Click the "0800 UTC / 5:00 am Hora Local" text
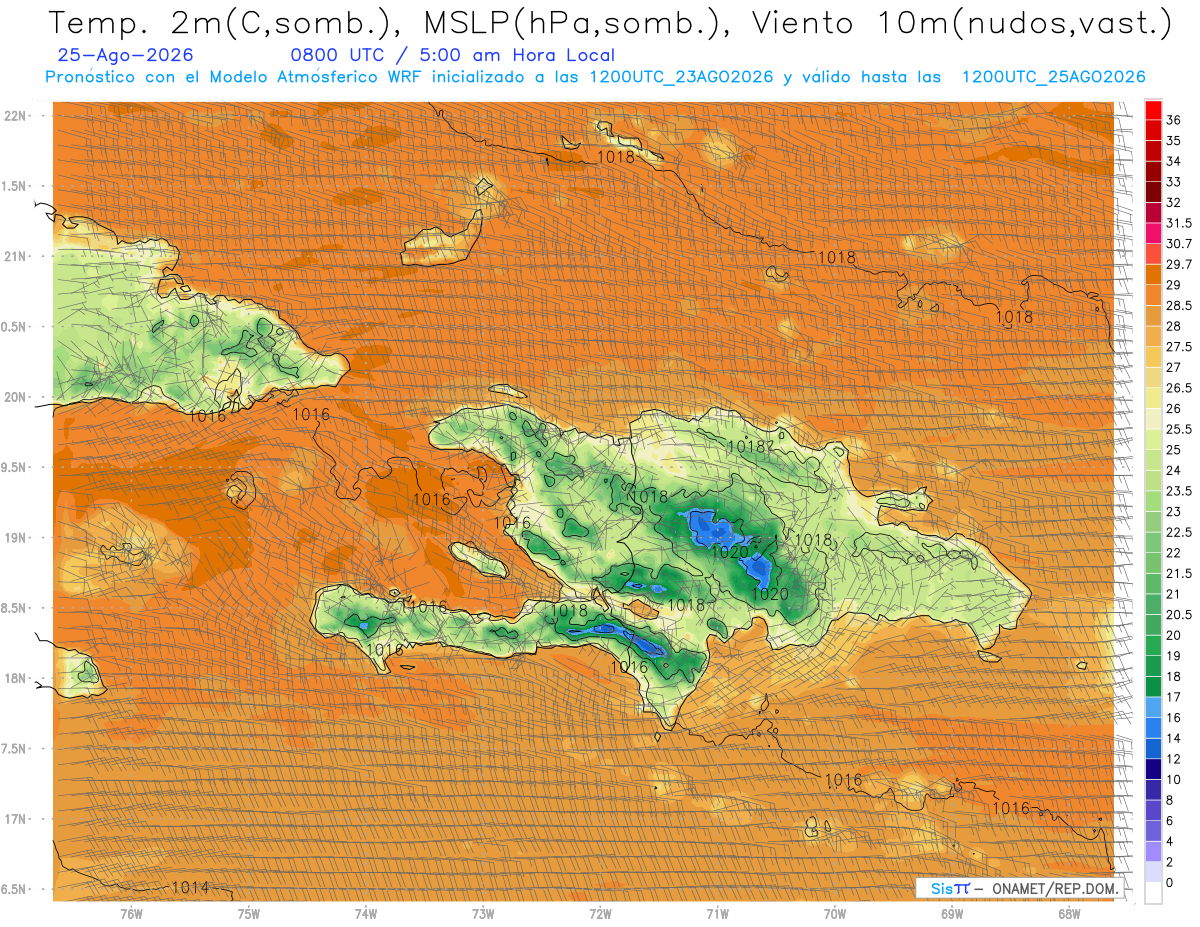1200x927 pixels. point(452,56)
